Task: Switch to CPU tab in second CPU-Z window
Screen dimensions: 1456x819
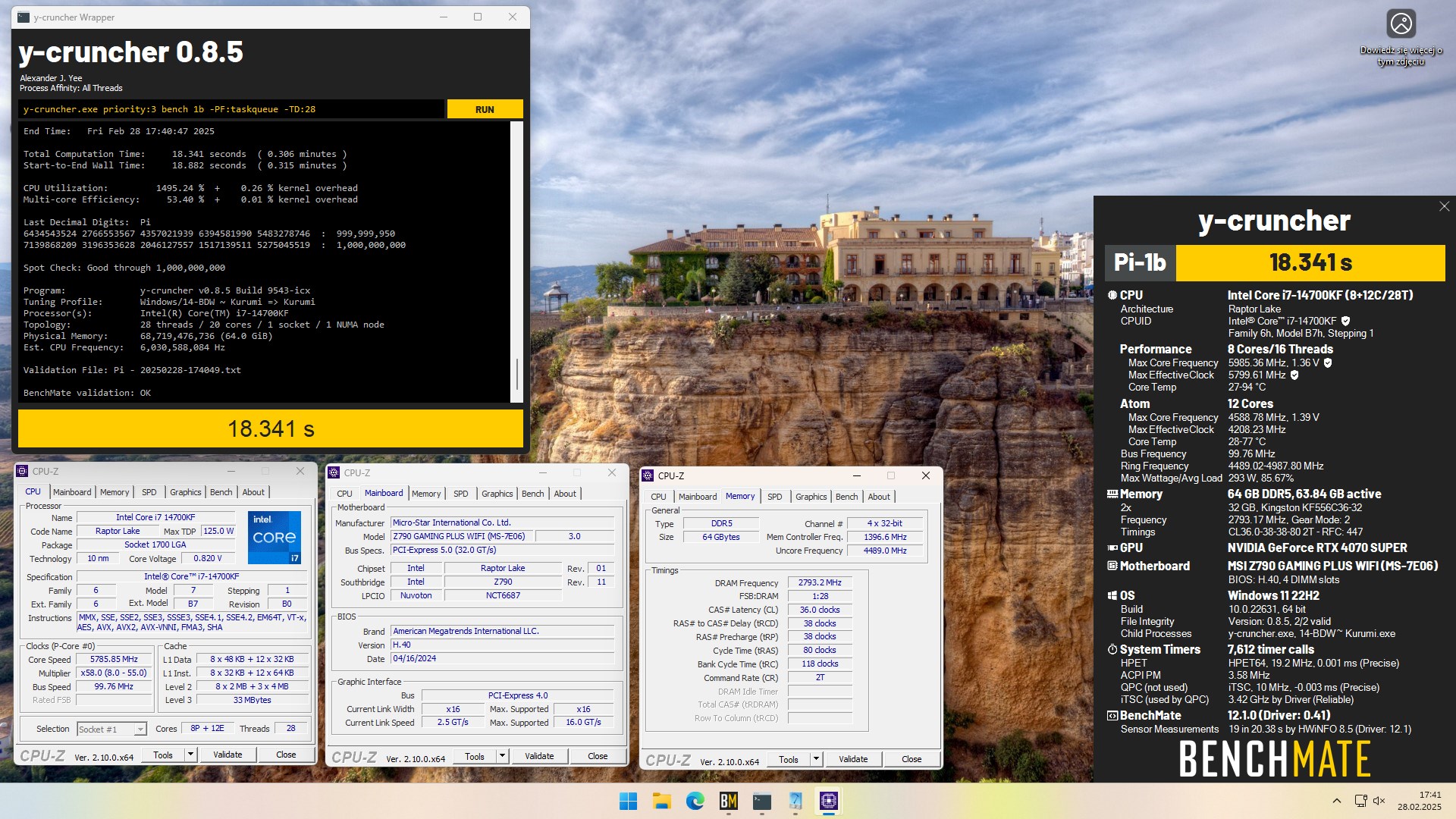Action: (344, 494)
